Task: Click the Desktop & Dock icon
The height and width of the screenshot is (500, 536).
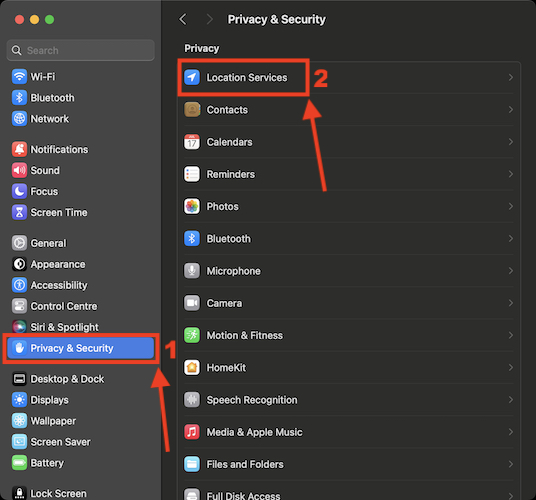Action: point(19,379)
